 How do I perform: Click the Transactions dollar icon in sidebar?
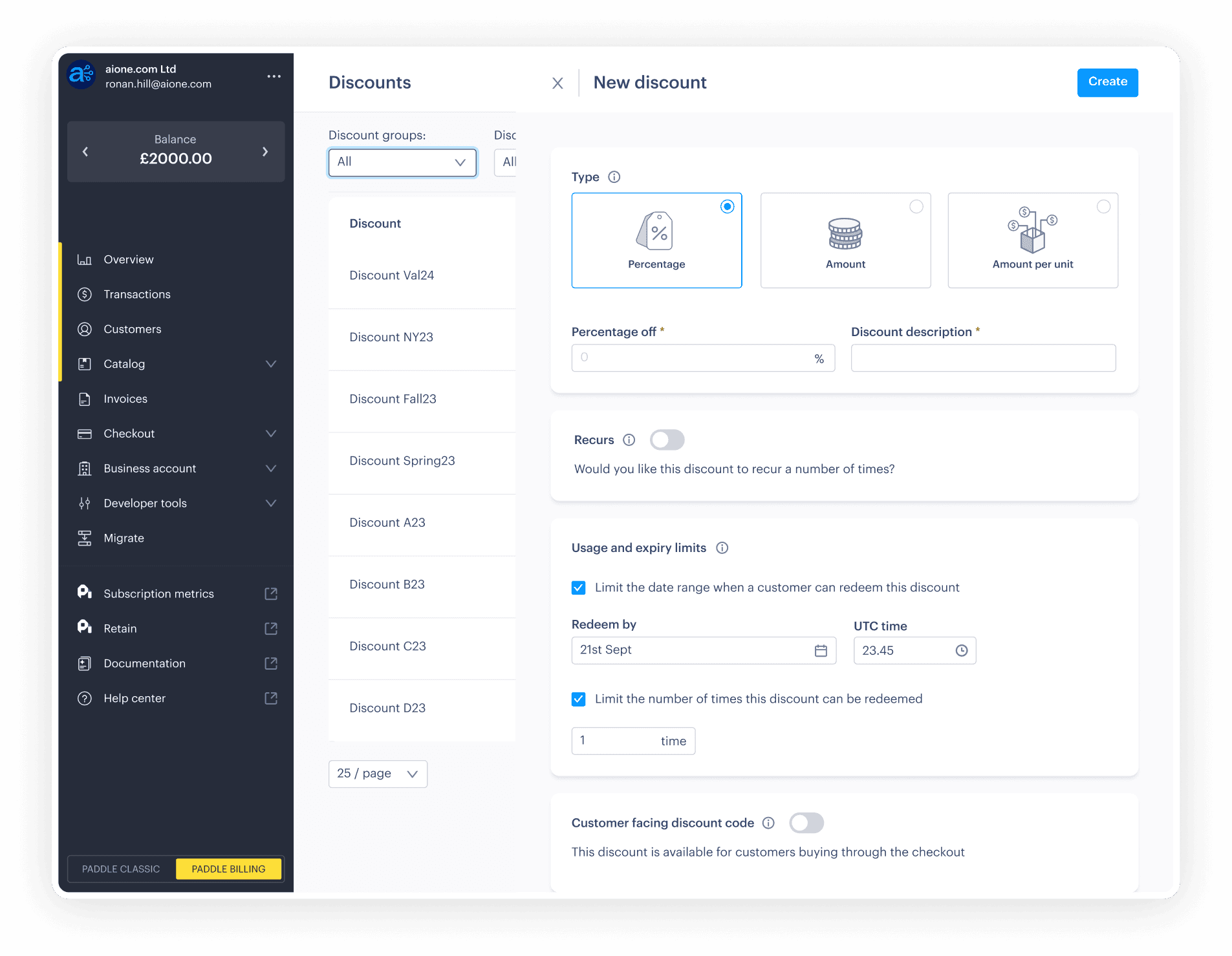85,295
